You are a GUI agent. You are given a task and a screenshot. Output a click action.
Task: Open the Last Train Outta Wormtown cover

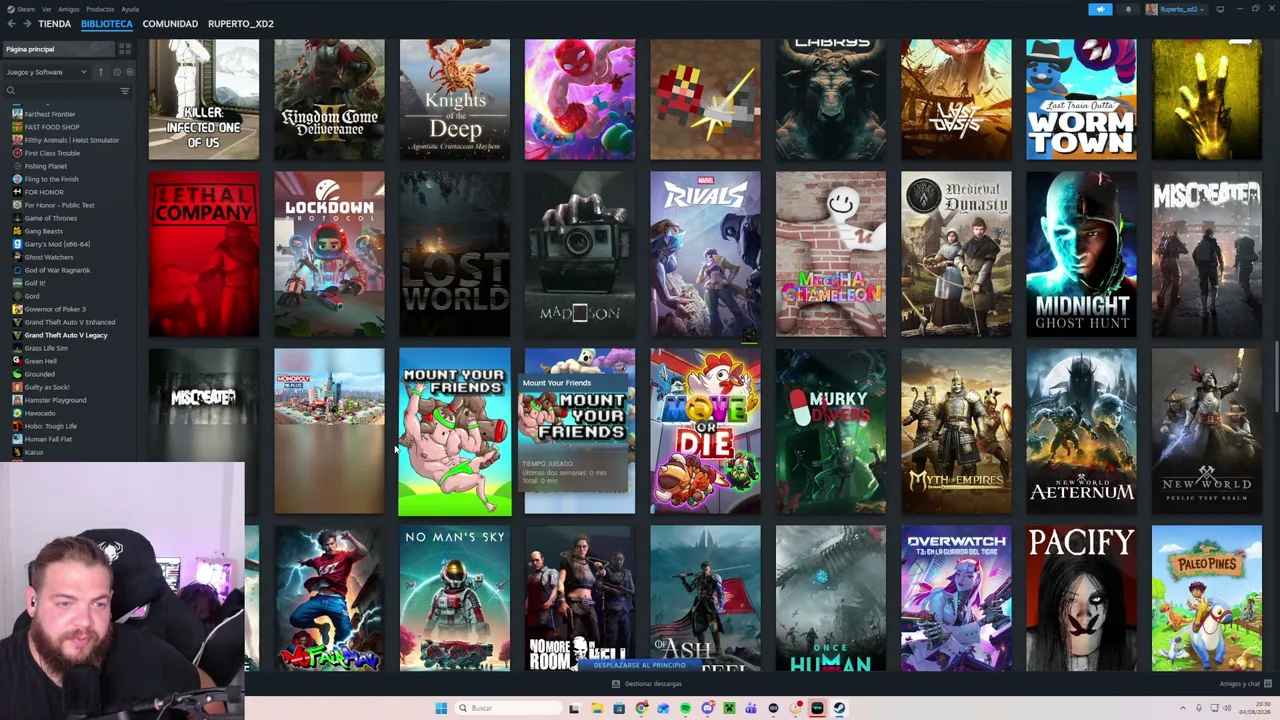pyautogui.click(x=1081, y=100)
